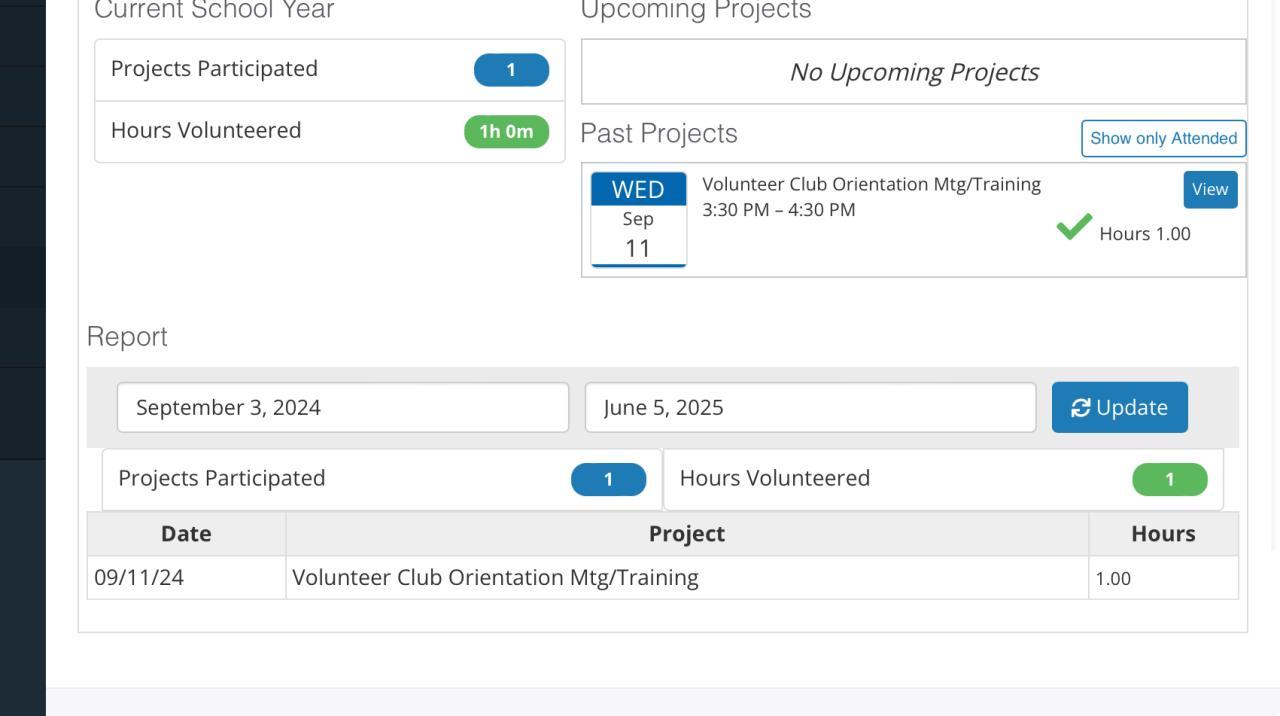Click the Past Projects Orientation Mtg/Training title

click(x=871, y=185)
